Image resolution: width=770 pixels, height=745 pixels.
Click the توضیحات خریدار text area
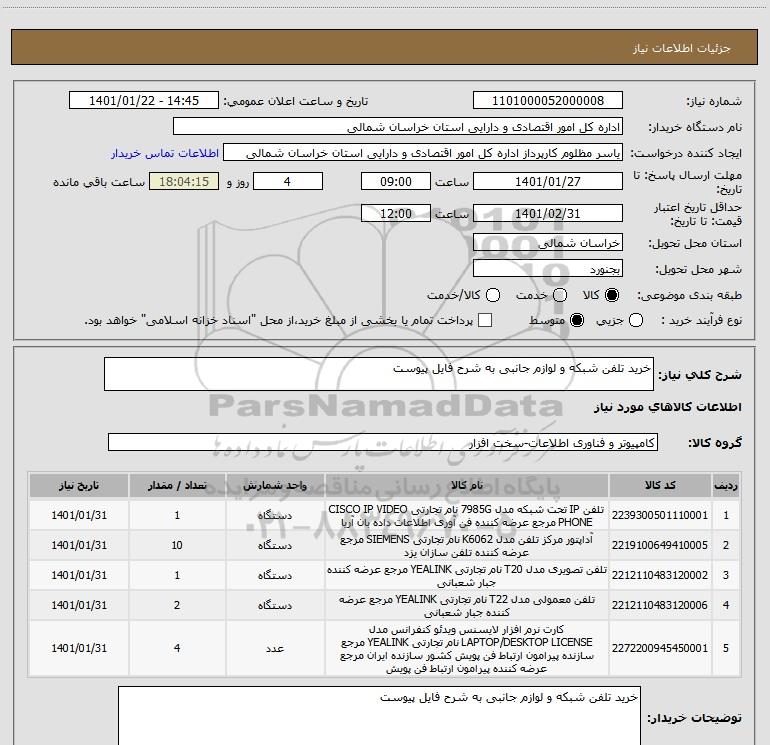(379, 716)
